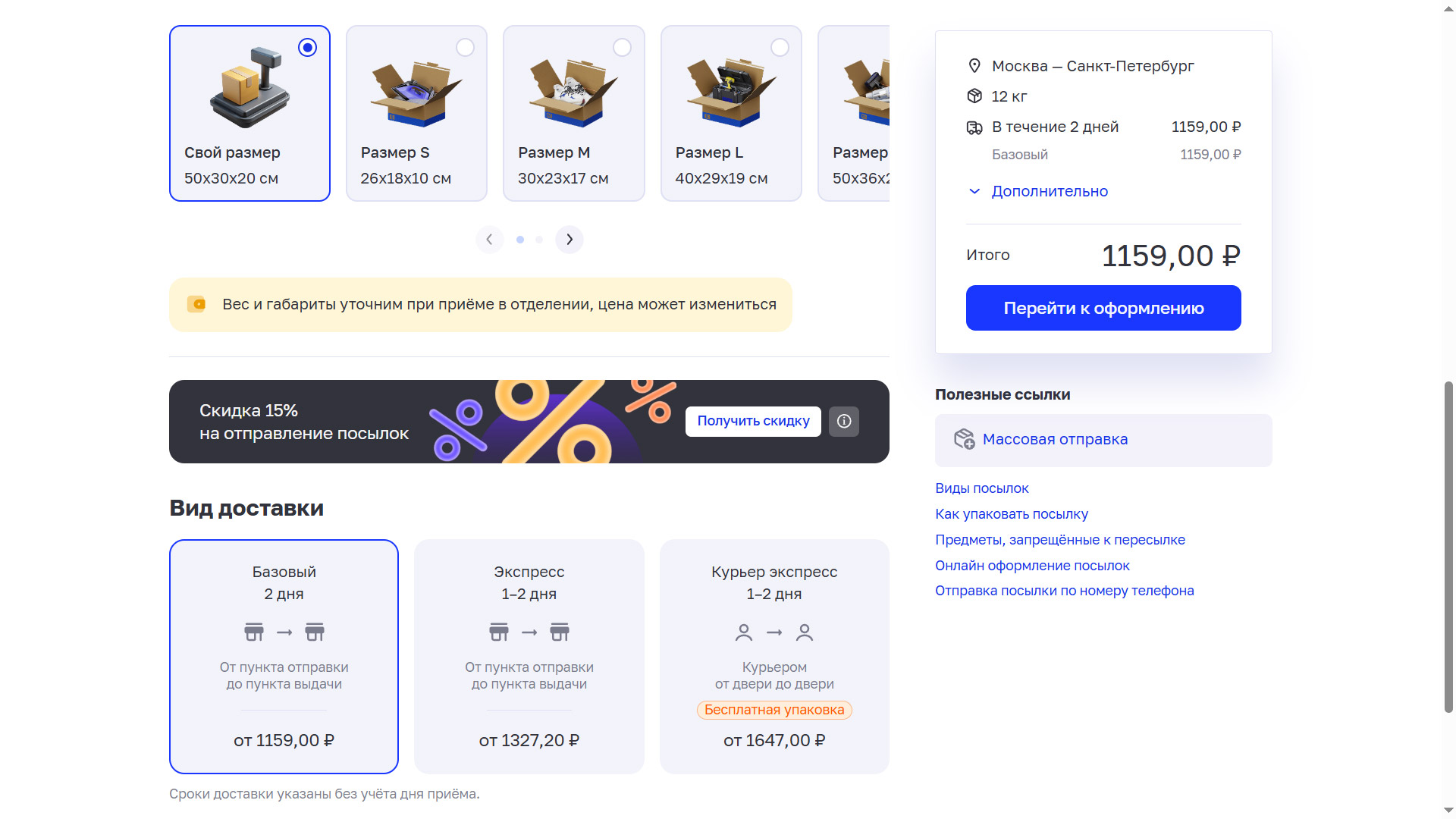Click the mass shipment package icon

click(x=964, y=439)
